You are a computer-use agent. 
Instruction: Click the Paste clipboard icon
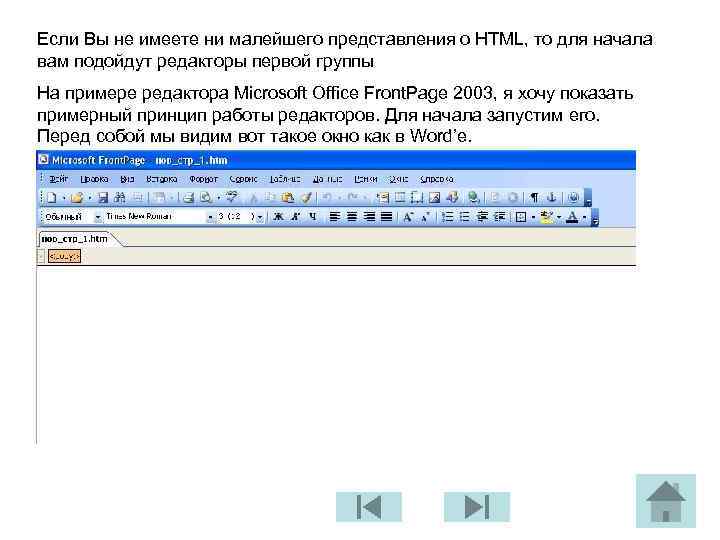pos(288,198)
